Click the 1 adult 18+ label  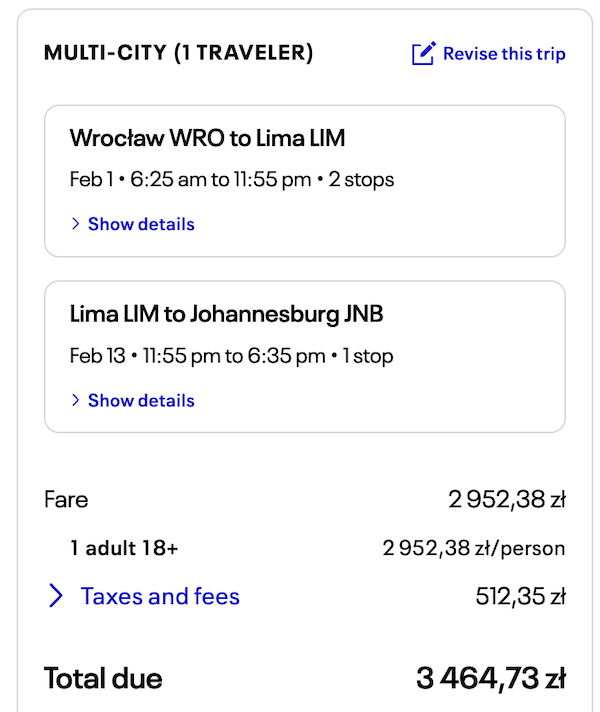[124, 548]
